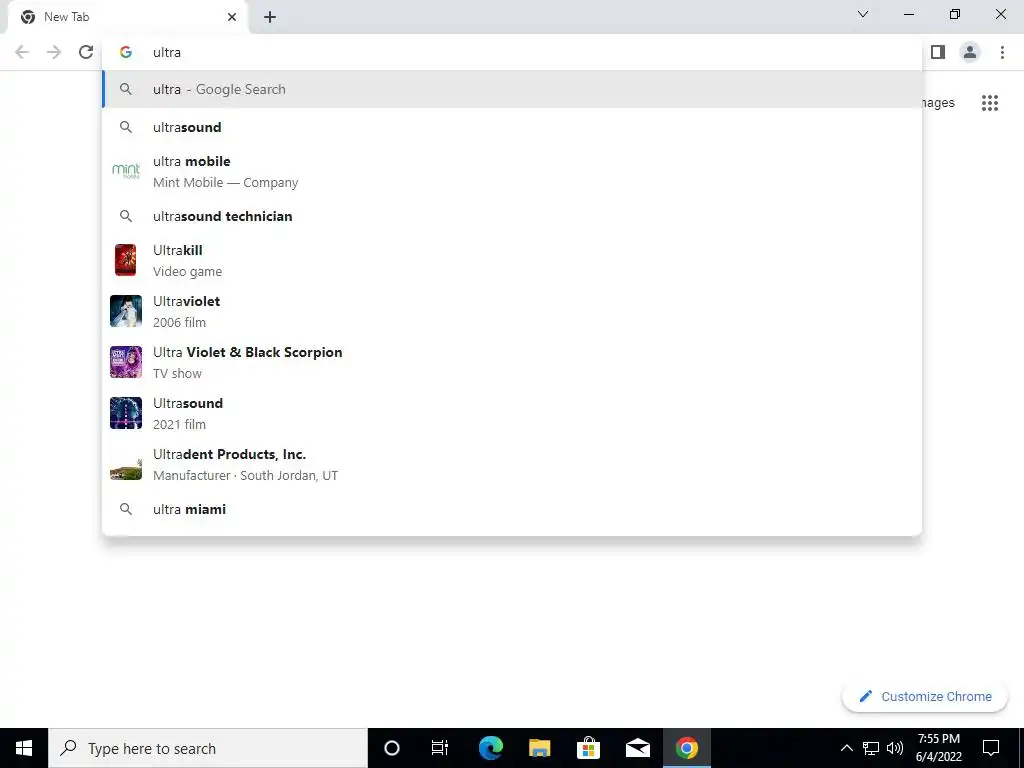Click the magnifier beside ultra miami

coord(126,509)
